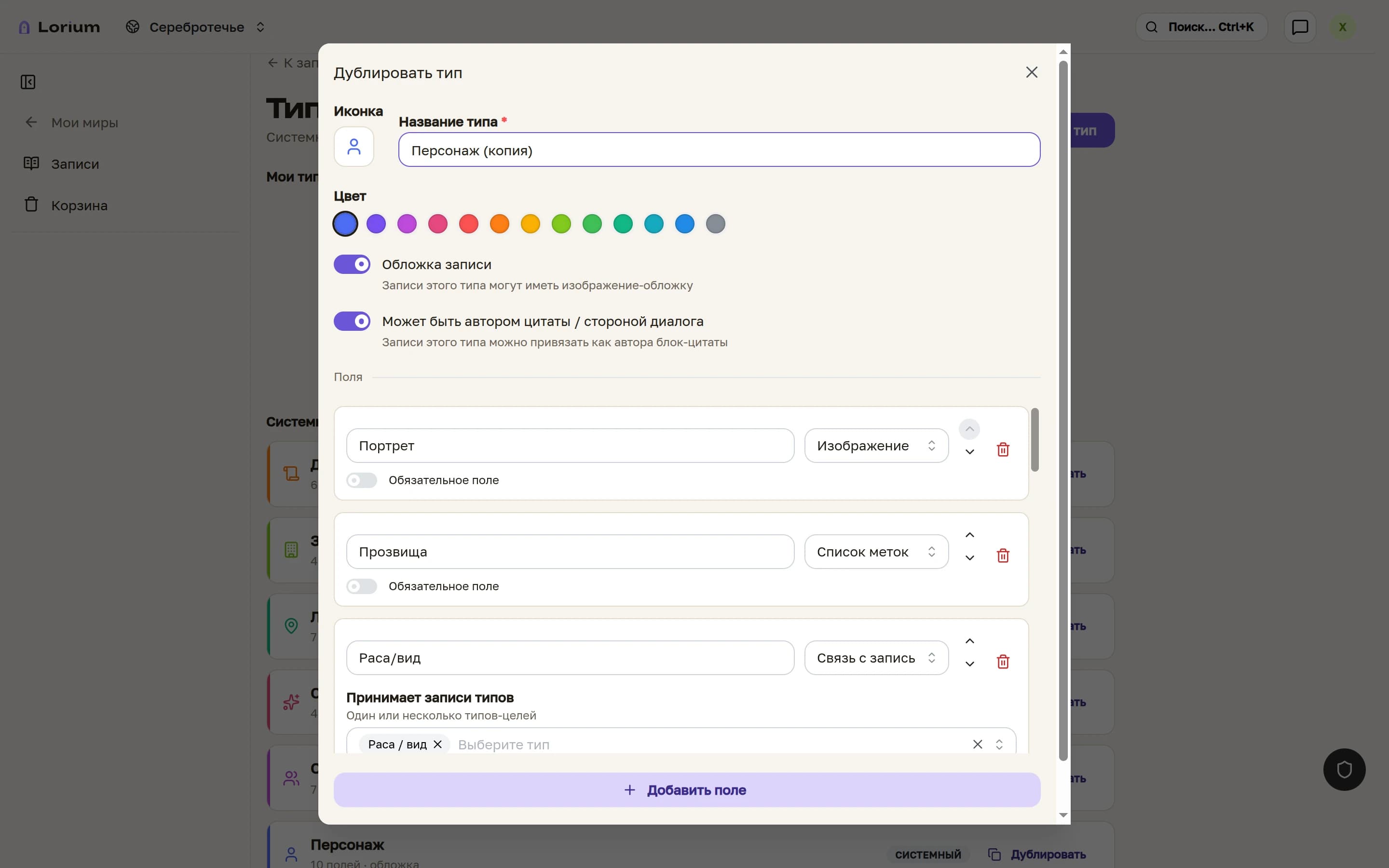This screenshot has width=1389, height=868.
Task: Open the Список меток type dropdown
Action: 876,552
